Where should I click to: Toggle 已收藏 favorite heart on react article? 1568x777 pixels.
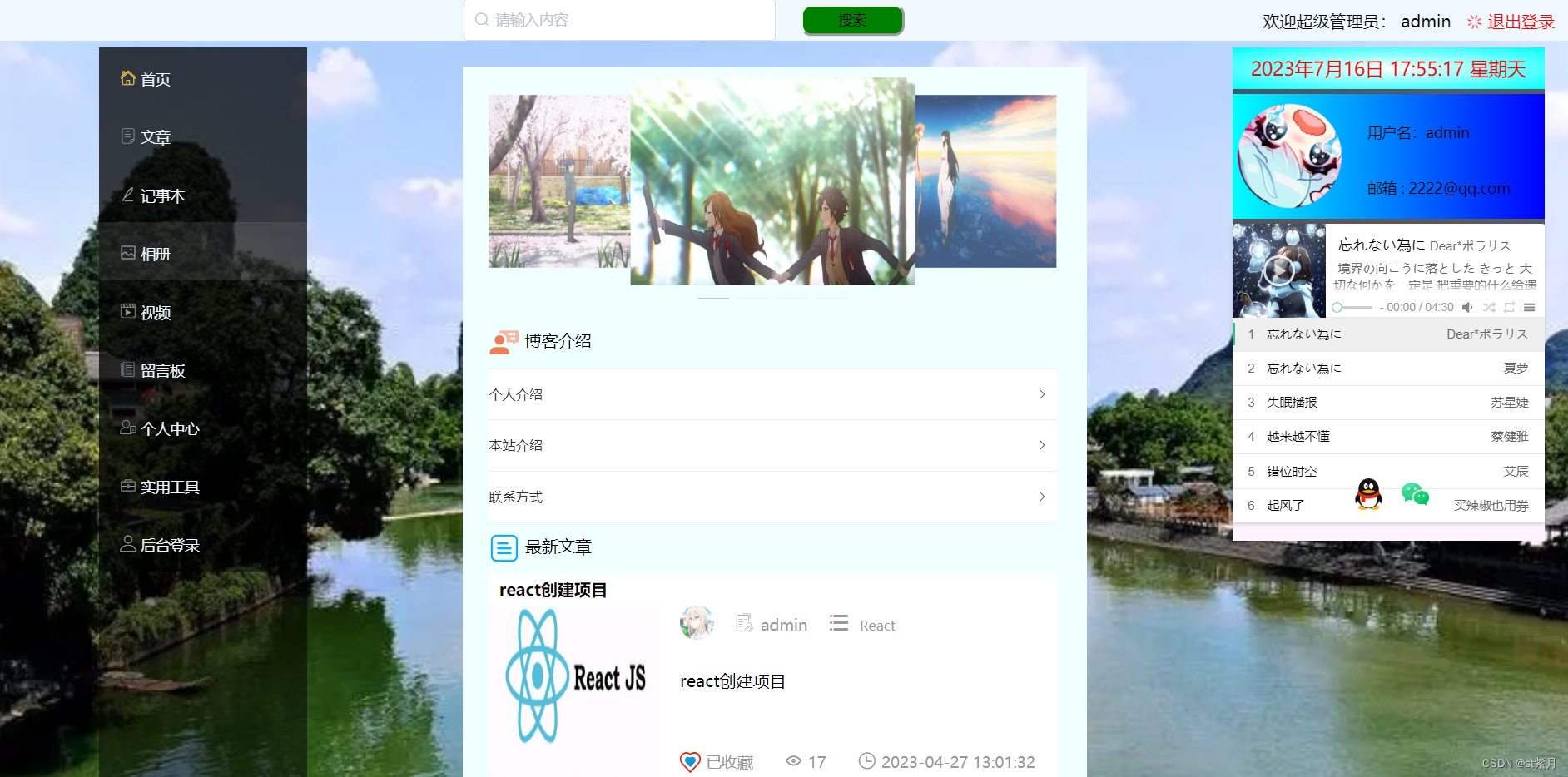[690, 761]
